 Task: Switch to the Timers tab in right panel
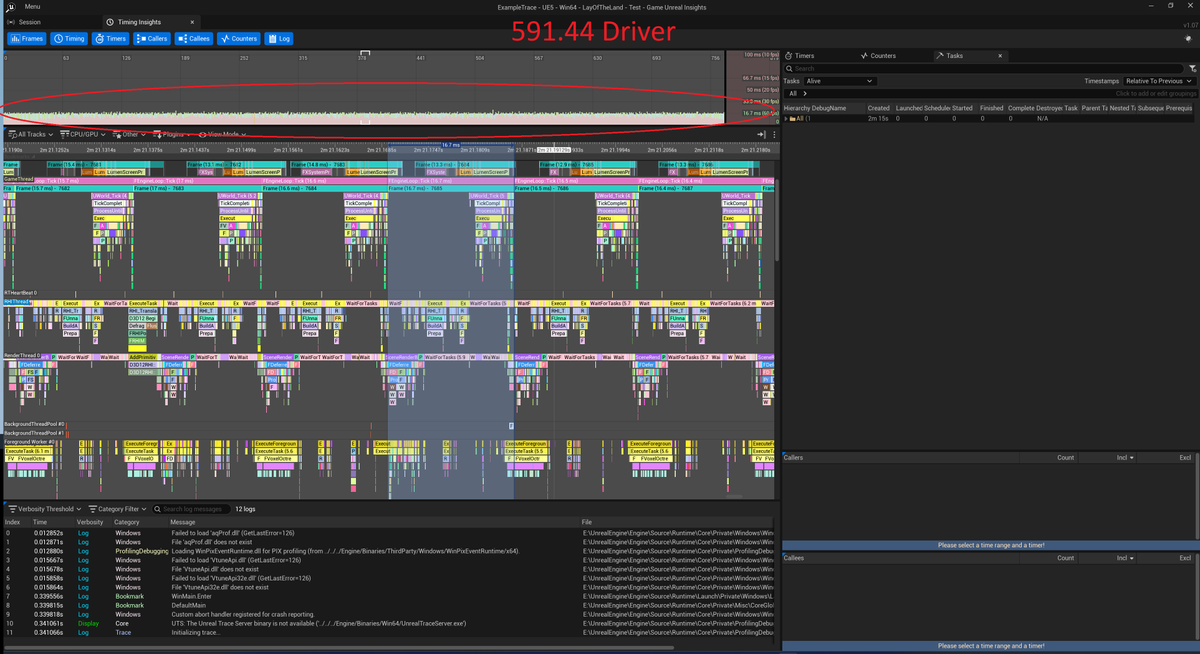800,56
